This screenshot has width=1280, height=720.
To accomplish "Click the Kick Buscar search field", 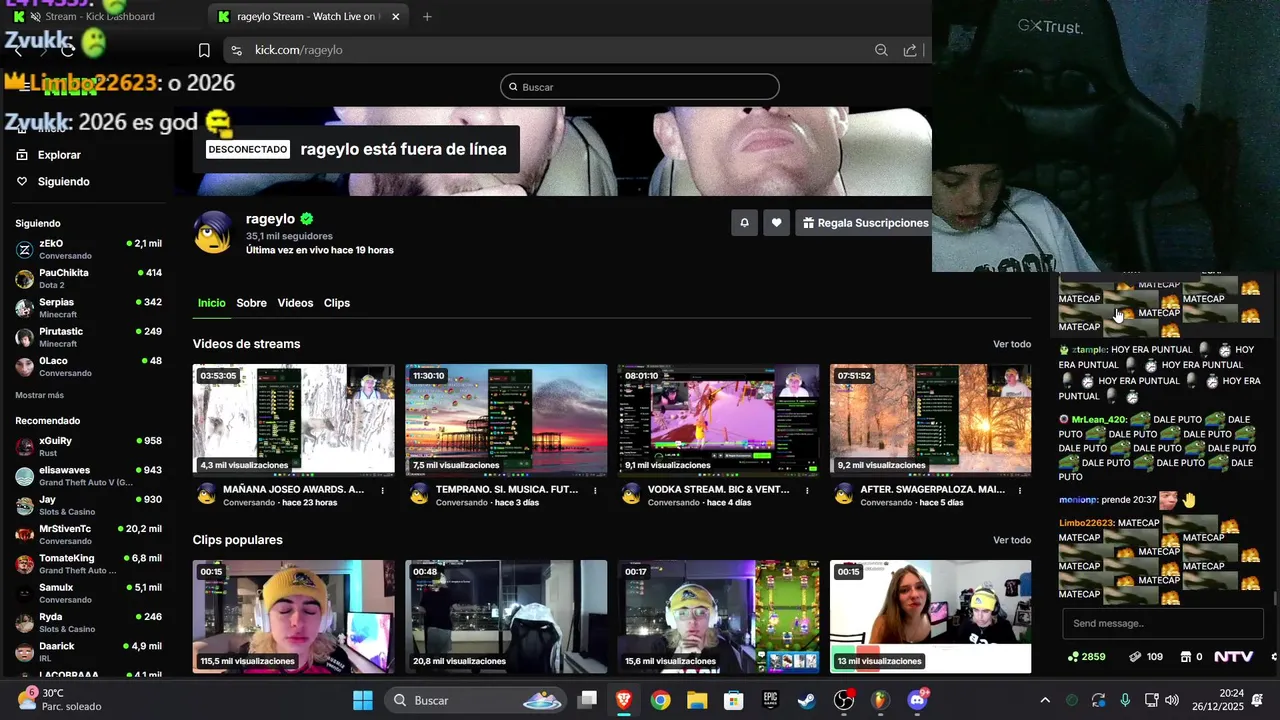I will [x=640, y=87].
